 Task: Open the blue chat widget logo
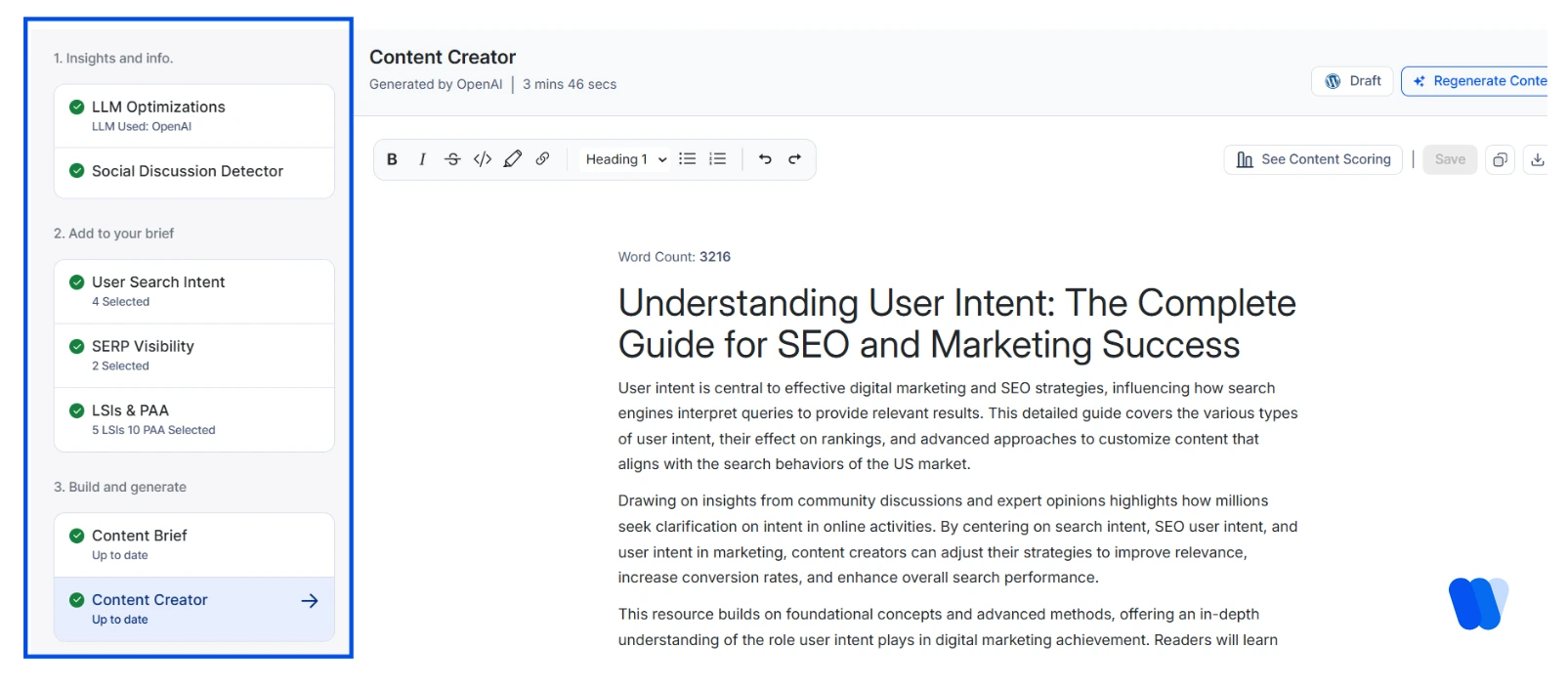pyautogui.click(x=1478, y=603)
